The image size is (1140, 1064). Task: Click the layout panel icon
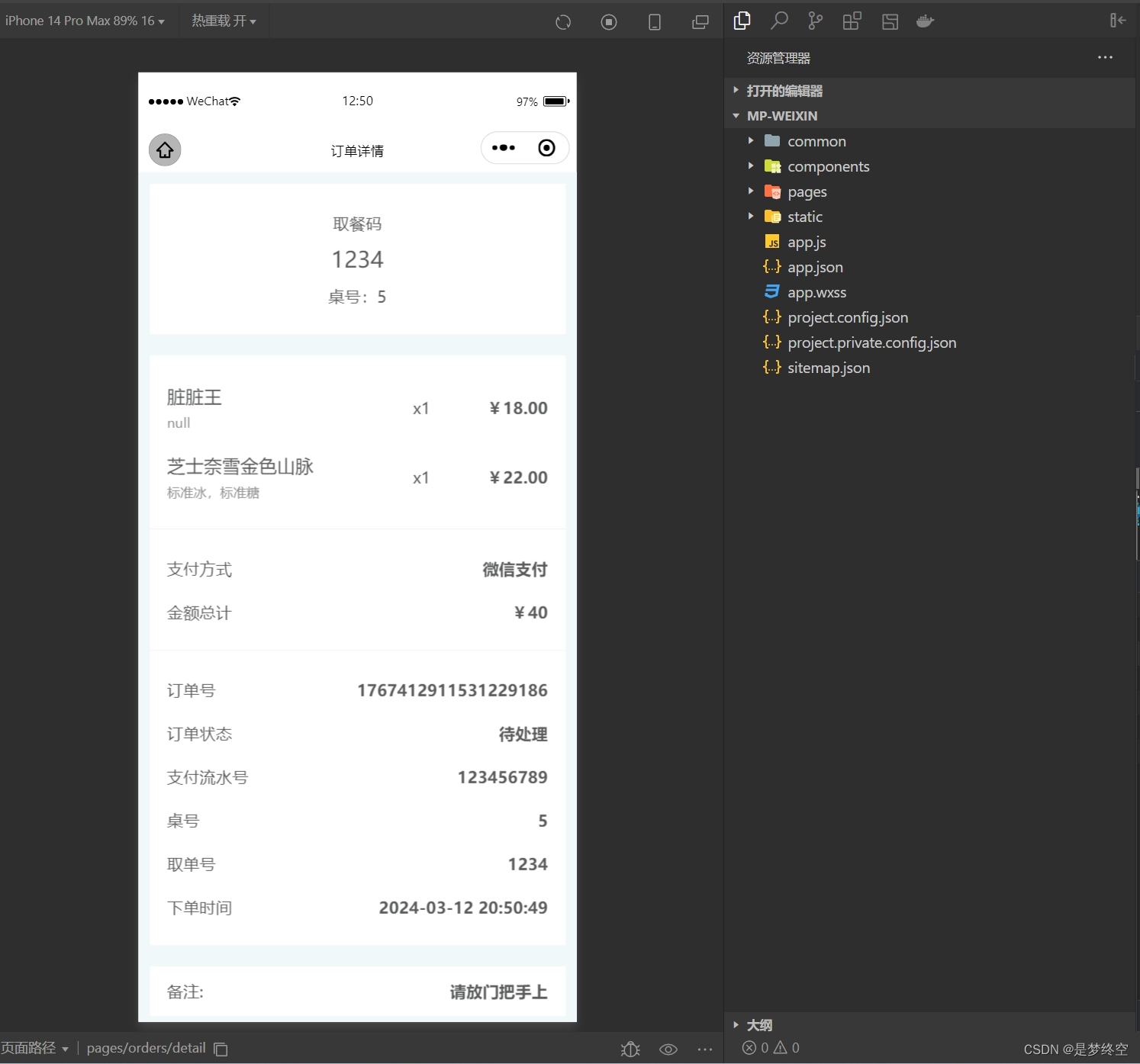[890, 21]
